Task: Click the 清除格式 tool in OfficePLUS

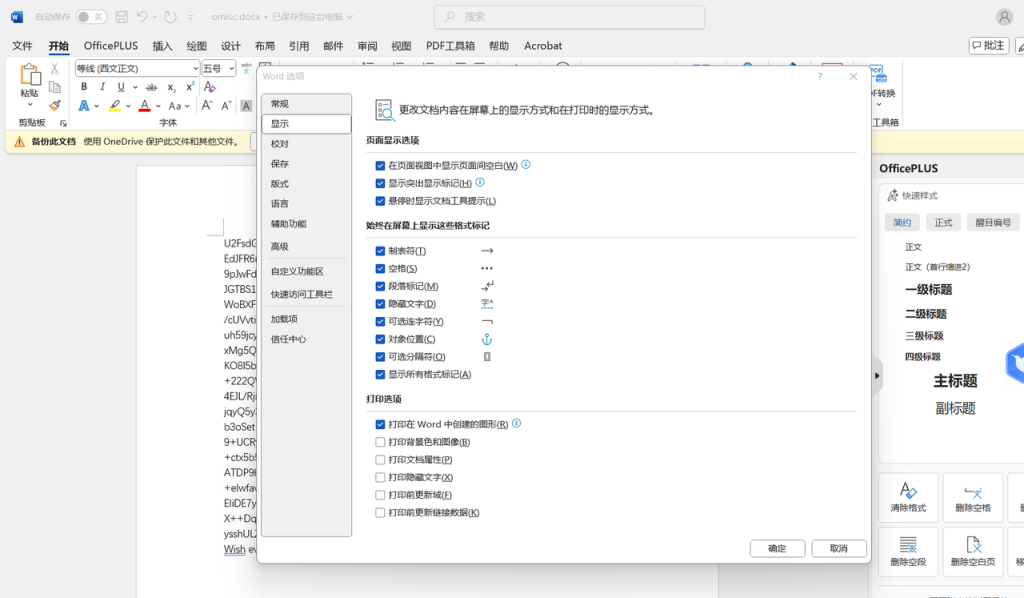Action: [x=908, y=497]
